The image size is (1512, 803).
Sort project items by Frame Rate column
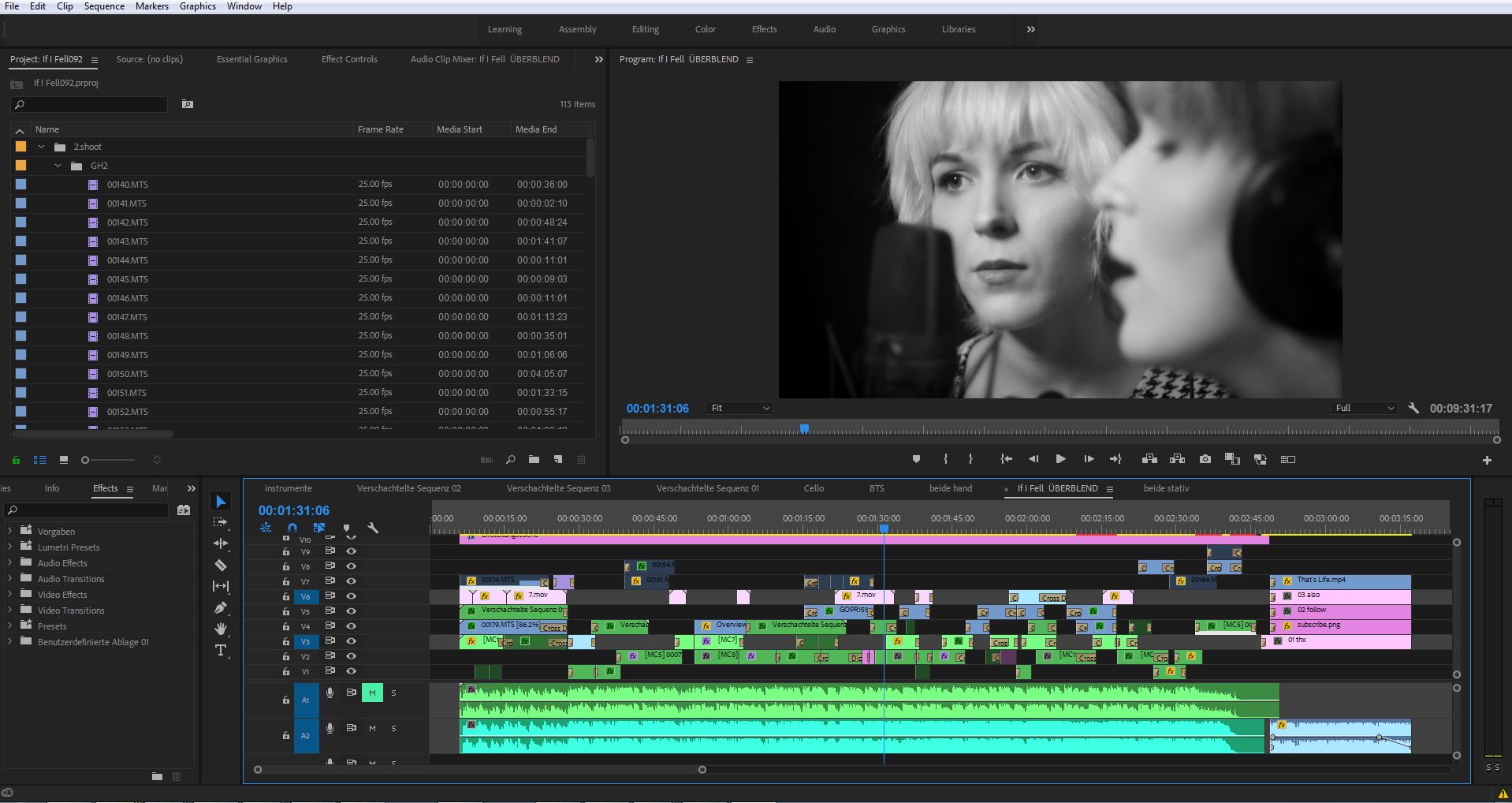tap(380, 129)
